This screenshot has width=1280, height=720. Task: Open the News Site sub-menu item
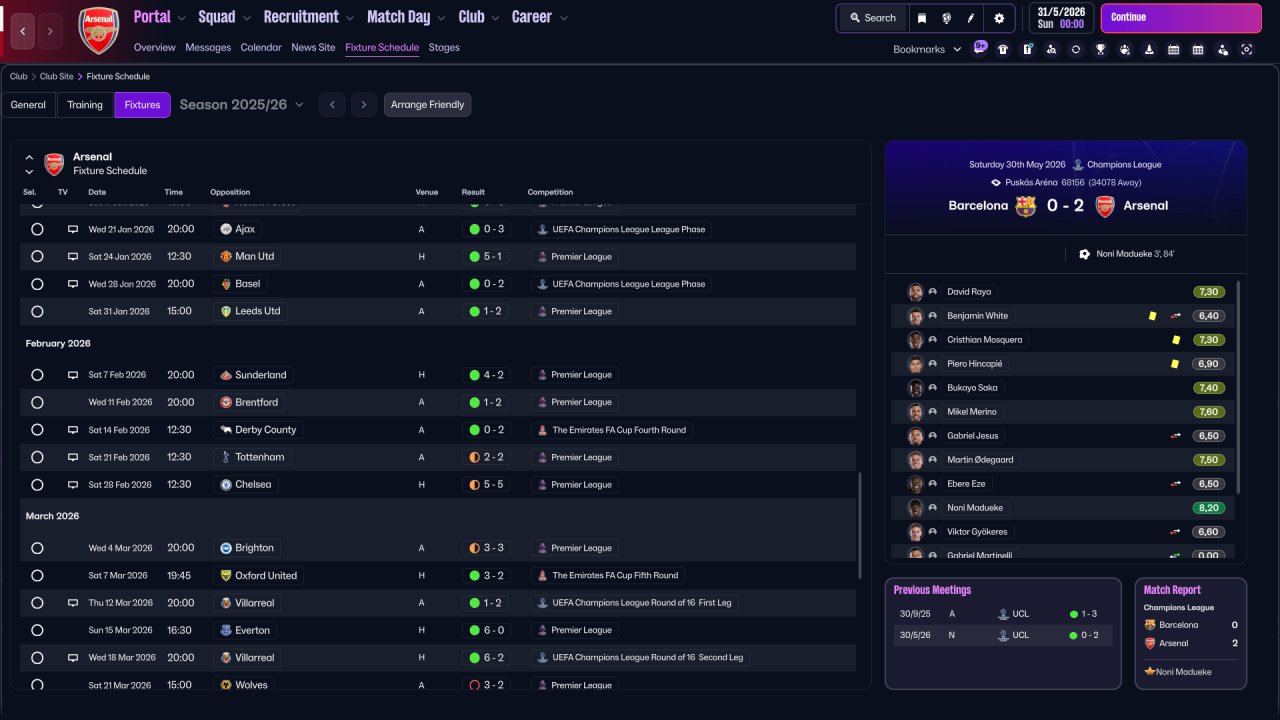tap(313, 48)
